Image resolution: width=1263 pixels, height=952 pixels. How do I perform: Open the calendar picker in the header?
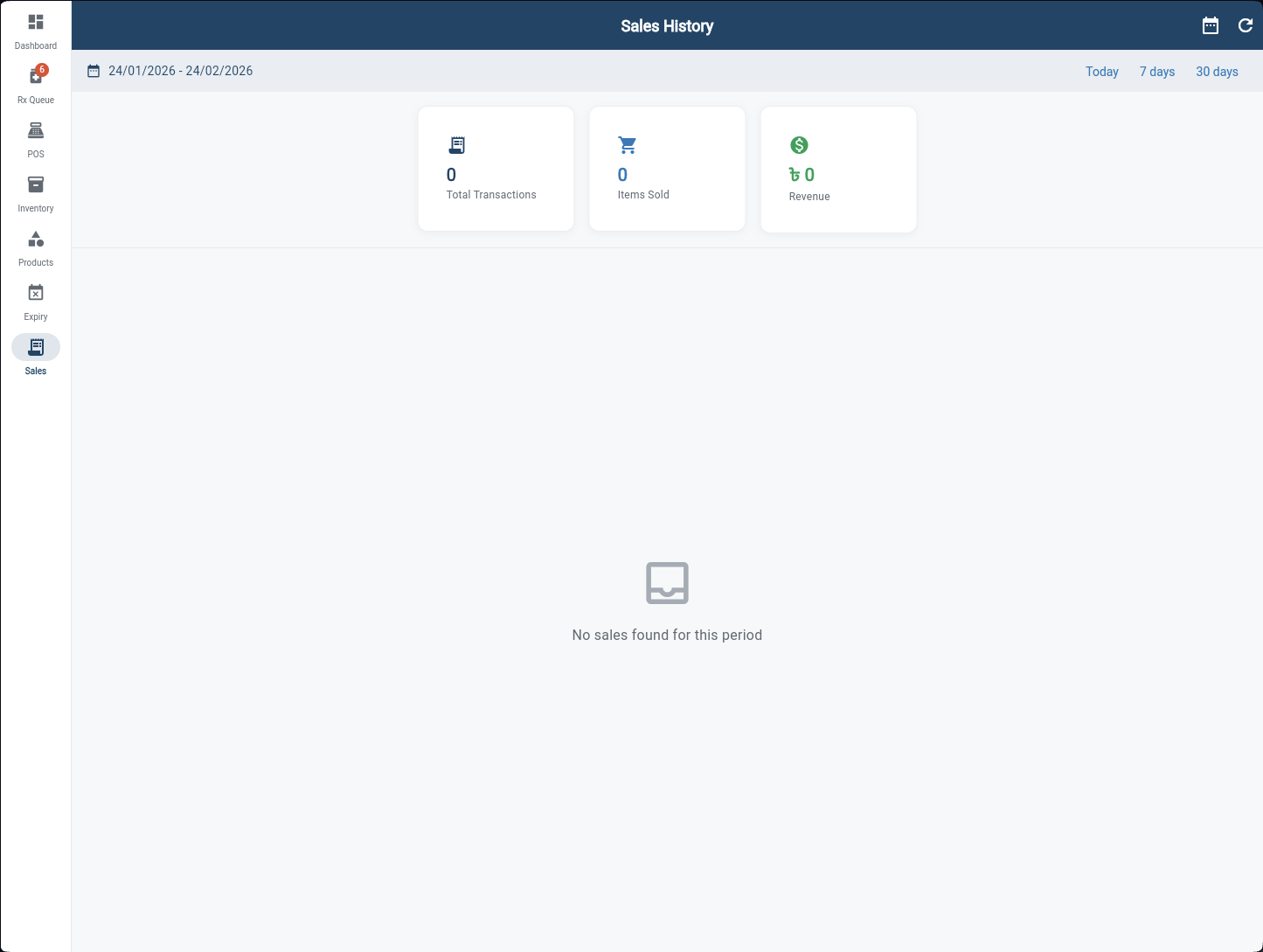pyautogui.click(x=1211, y=25)
